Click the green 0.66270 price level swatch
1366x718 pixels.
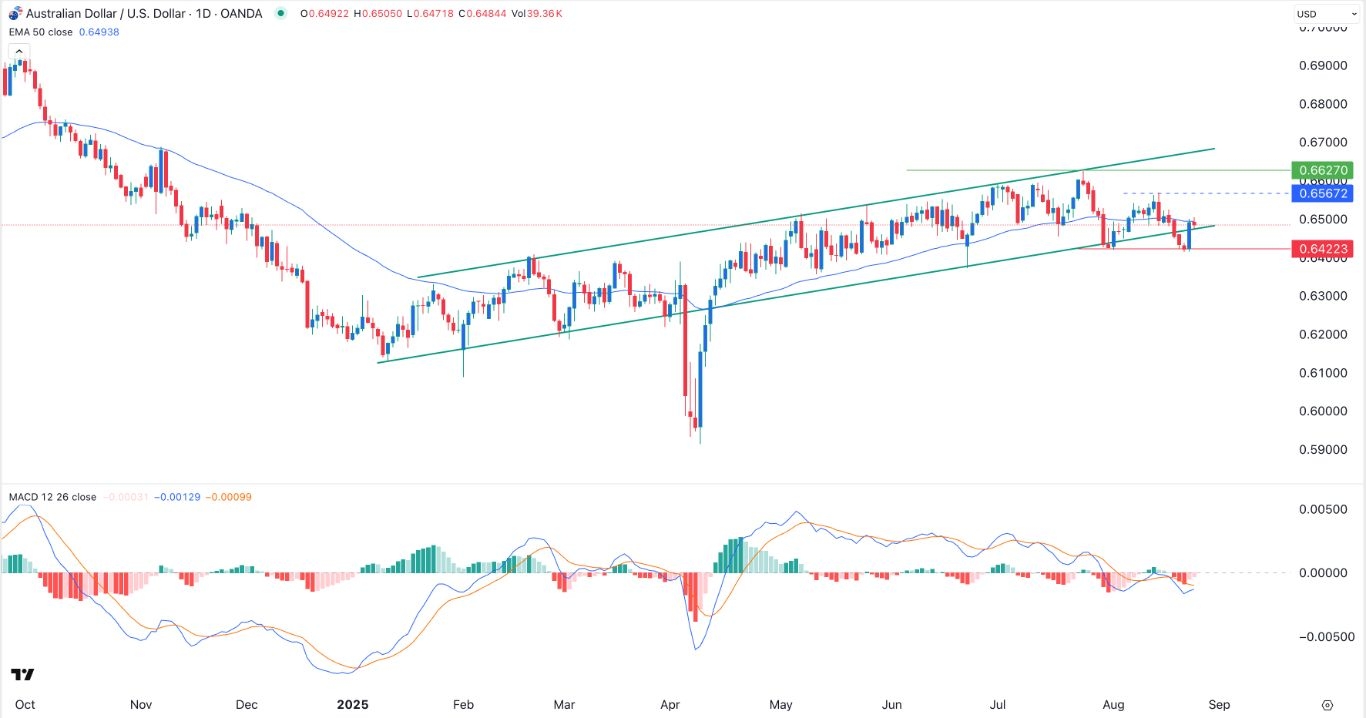tap(1323, 170)
